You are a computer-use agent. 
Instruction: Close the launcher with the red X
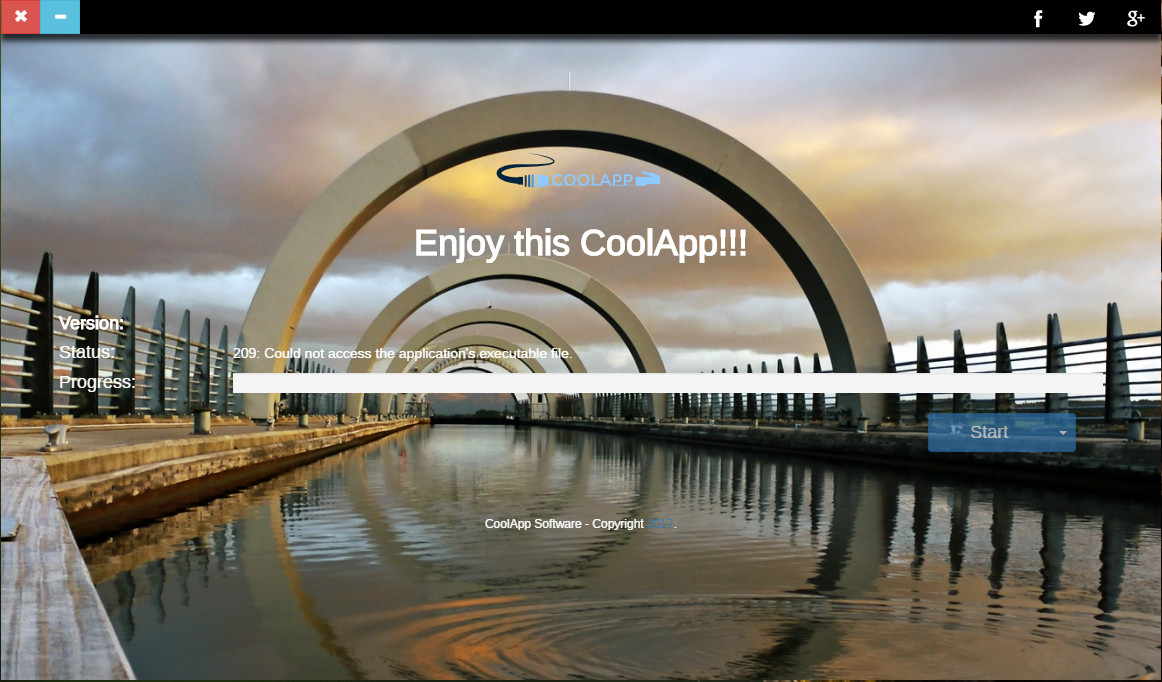click(20, 17)
